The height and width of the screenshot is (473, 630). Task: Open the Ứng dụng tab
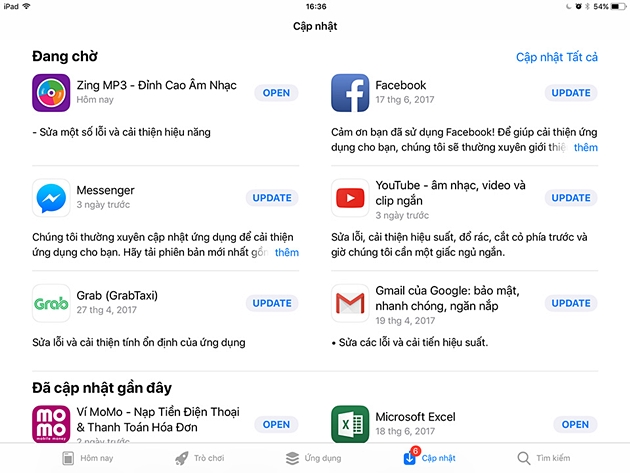313,458
